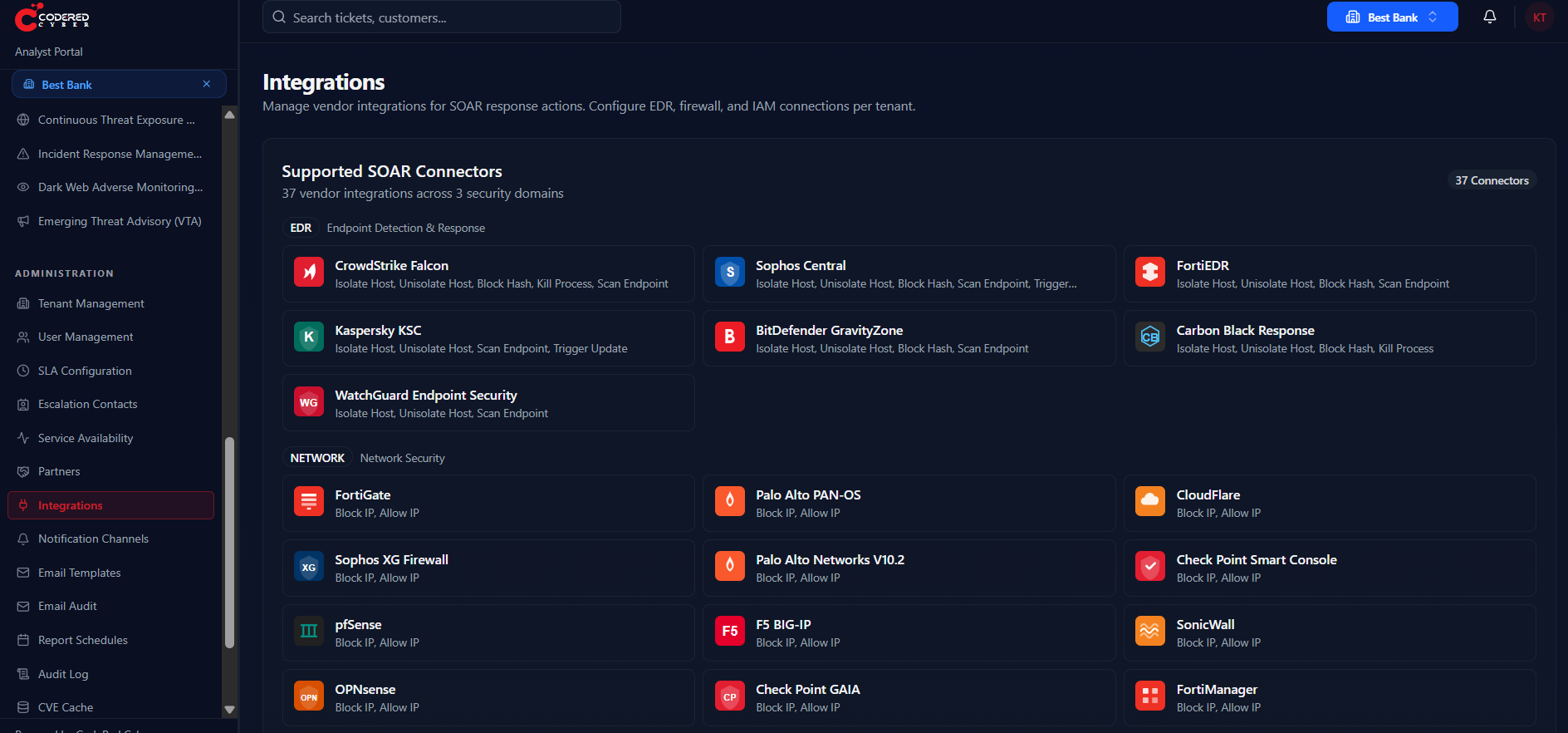The width and height of the screenshot is (1568, 733).
Task: Open Report Schedules
Action: tap(111, 640)
